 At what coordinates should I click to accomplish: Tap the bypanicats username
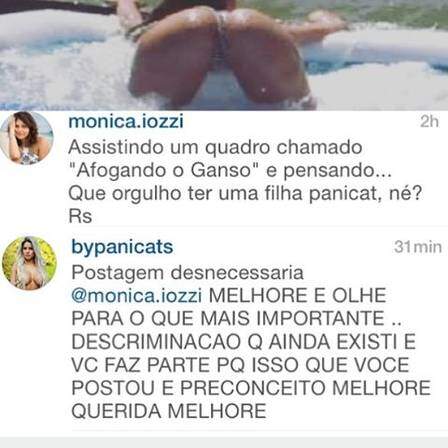click(x=122, y=247)
